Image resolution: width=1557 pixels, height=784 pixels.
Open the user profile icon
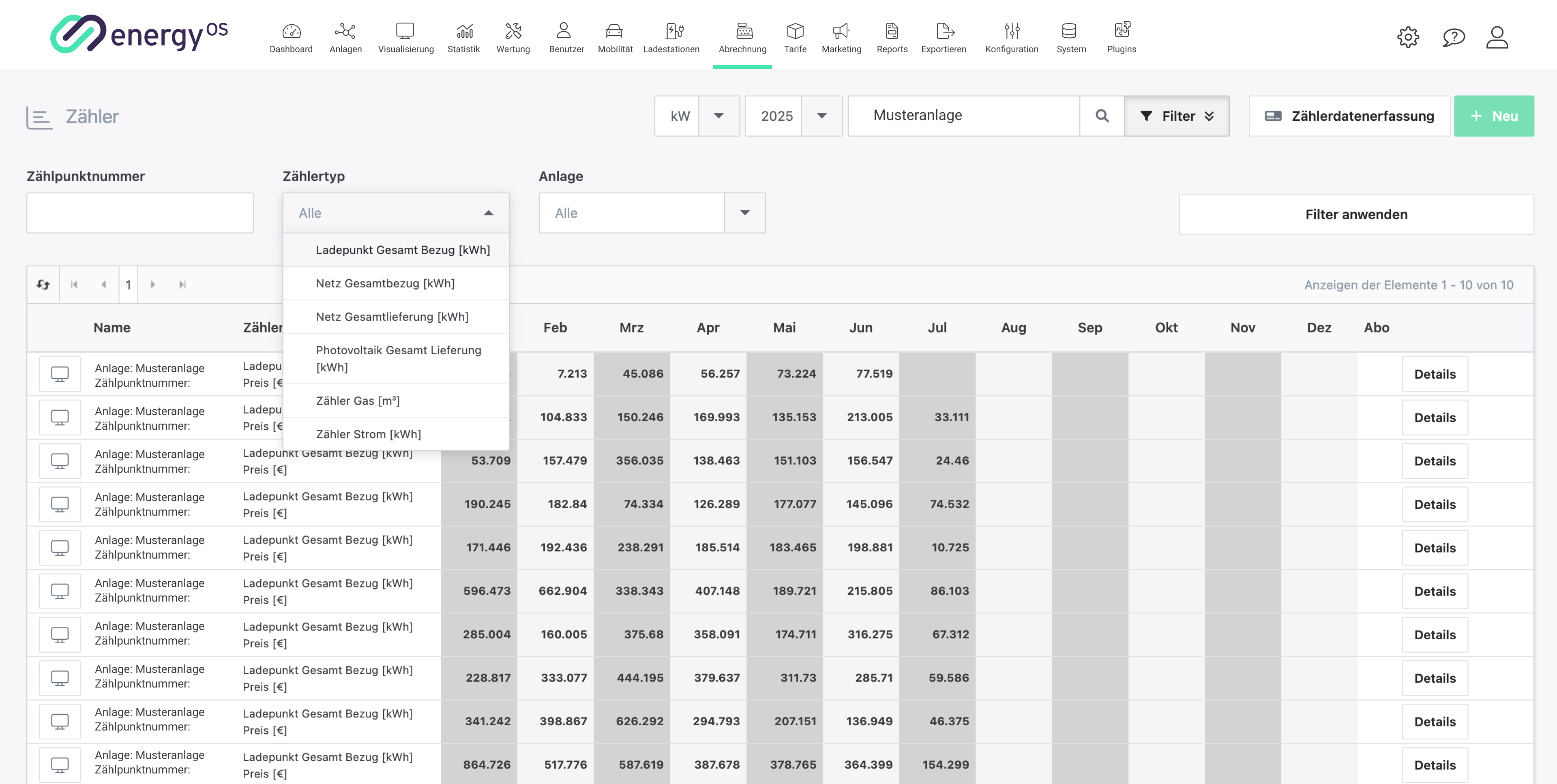(1497, 37)
